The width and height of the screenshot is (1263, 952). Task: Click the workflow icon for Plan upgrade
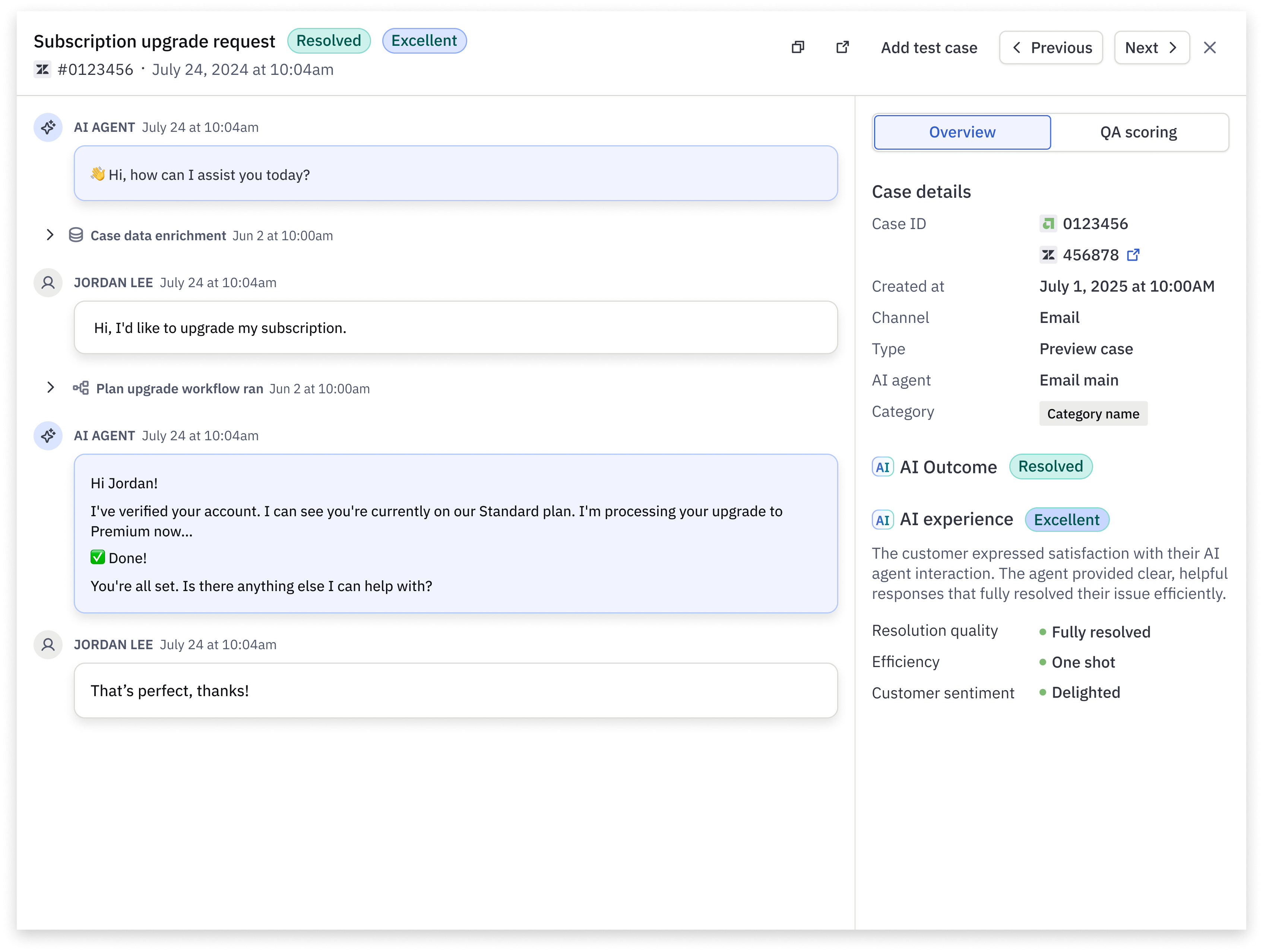pos(80,388)
